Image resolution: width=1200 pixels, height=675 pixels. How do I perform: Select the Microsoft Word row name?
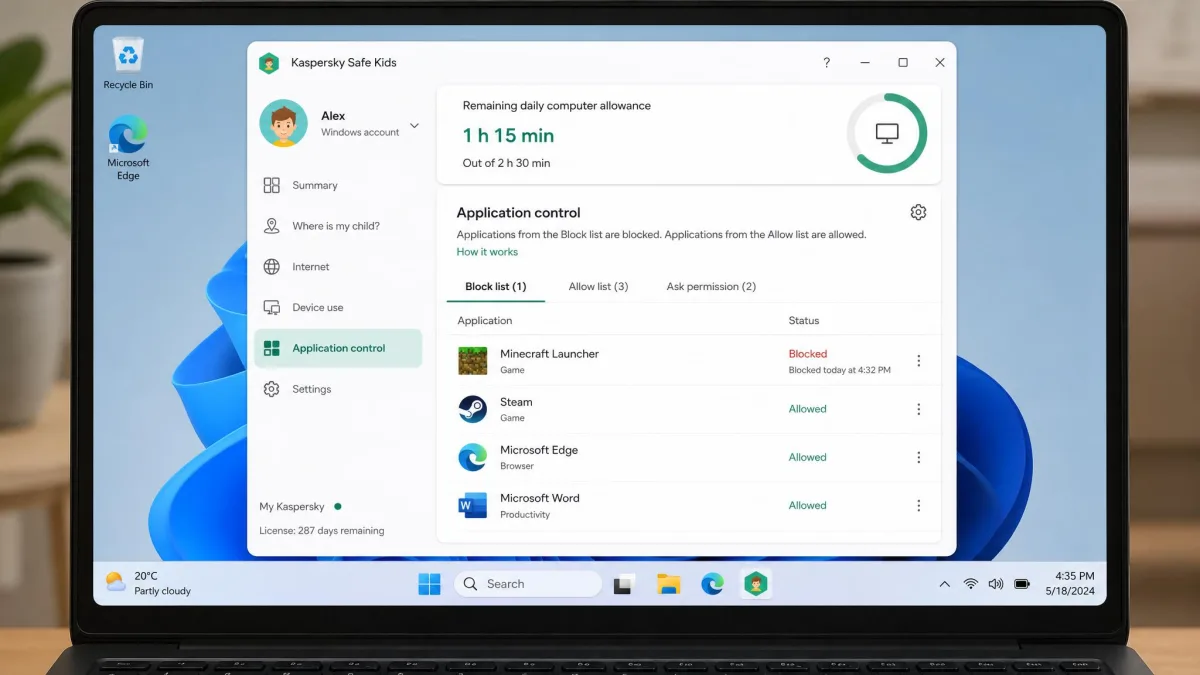(x=540, y=498)
